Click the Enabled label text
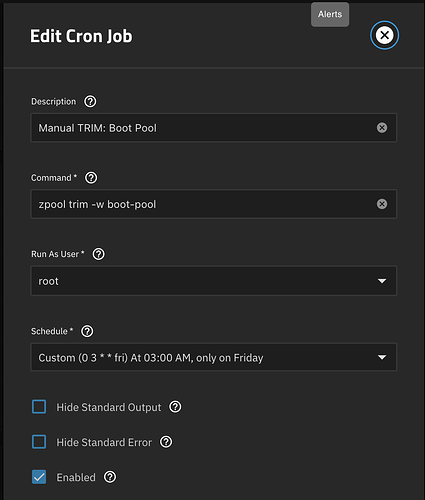Image resolution: width=425 pixels, height=500 pixels. point(76,477)
